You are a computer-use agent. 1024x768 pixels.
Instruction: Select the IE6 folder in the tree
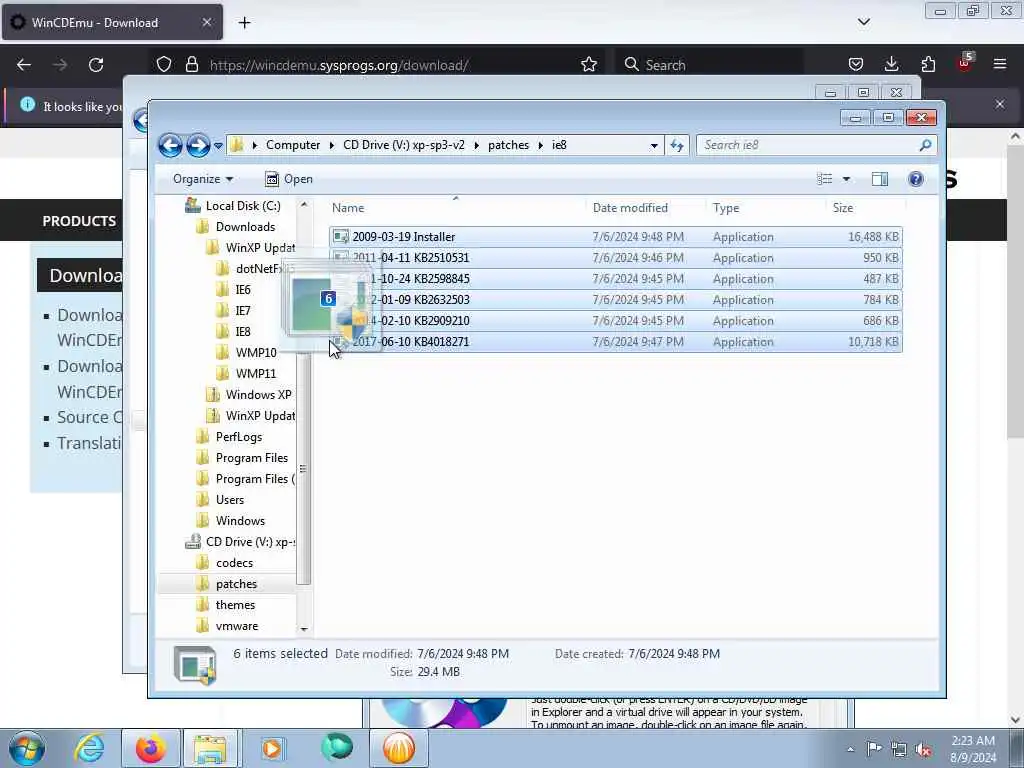point(243,289)
